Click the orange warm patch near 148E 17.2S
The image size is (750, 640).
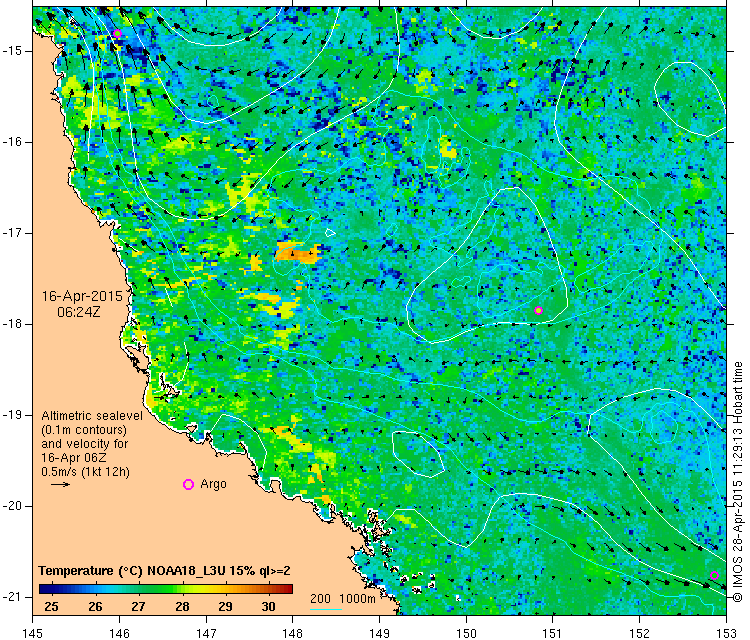coord(298,253)
